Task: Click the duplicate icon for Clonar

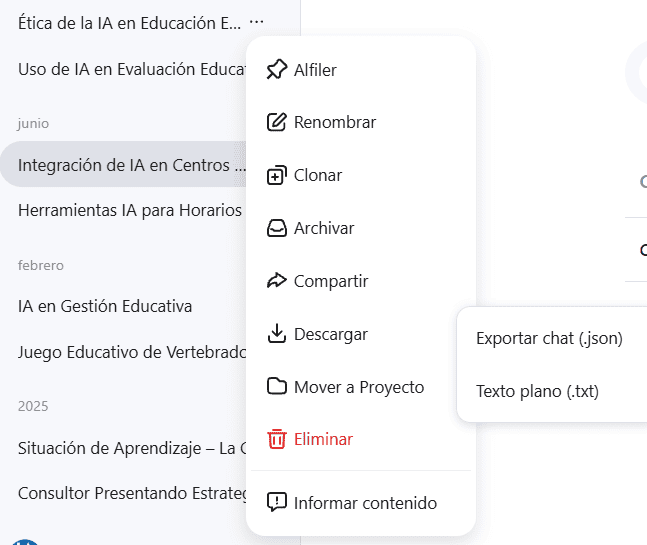Action: click(276, 175)
